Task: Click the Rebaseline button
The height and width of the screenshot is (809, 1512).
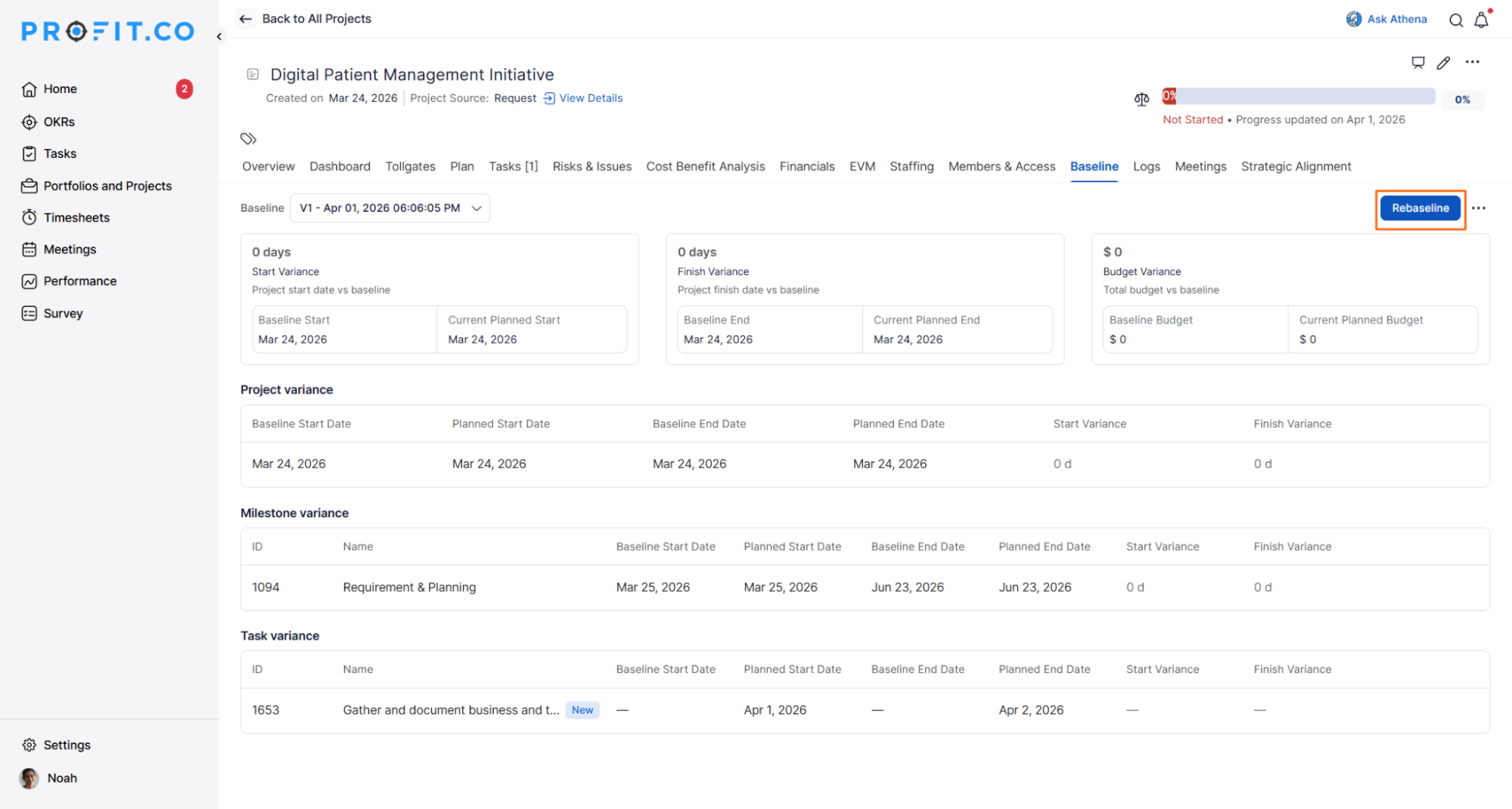Action: 1420,208
